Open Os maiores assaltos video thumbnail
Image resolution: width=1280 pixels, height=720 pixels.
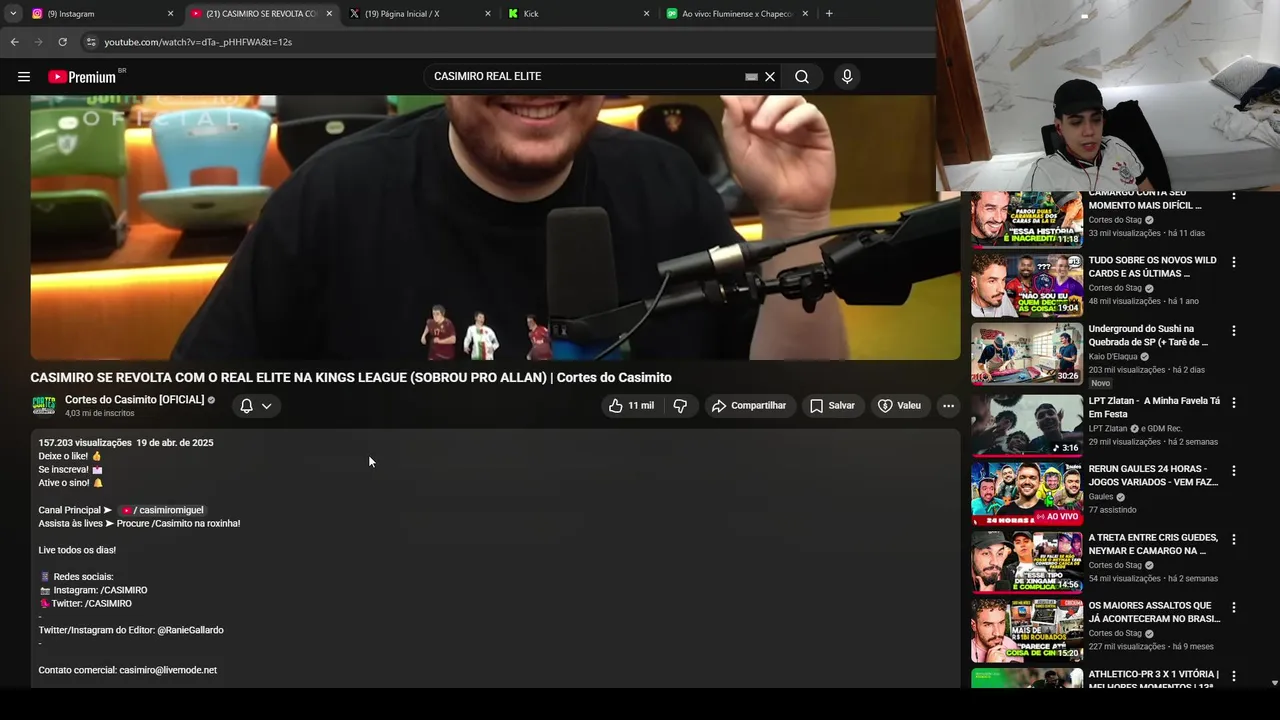coord(1027,630)
